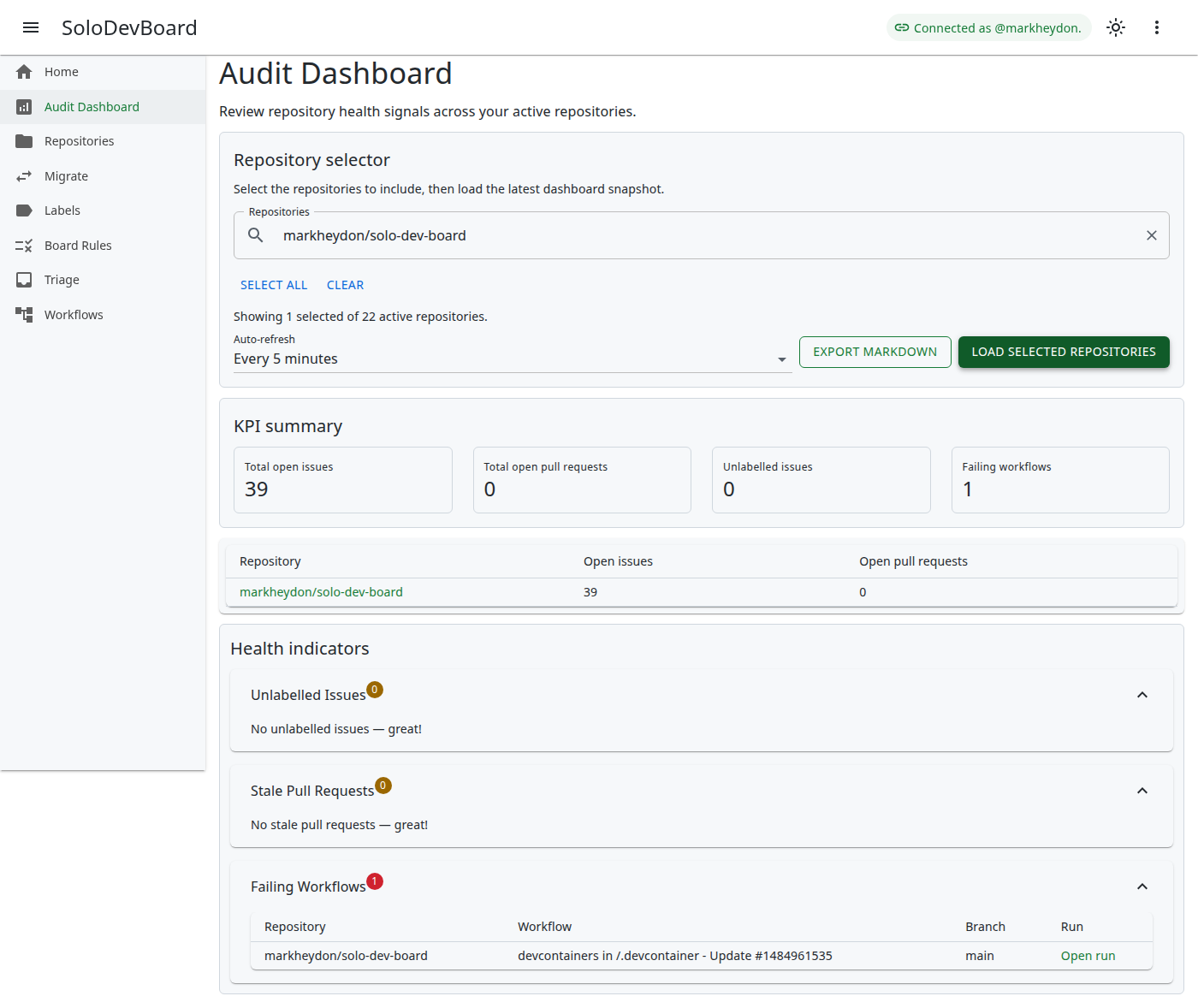
Task: Click the Audit Dashboard chart icon
Action: [x=24, y=107]
